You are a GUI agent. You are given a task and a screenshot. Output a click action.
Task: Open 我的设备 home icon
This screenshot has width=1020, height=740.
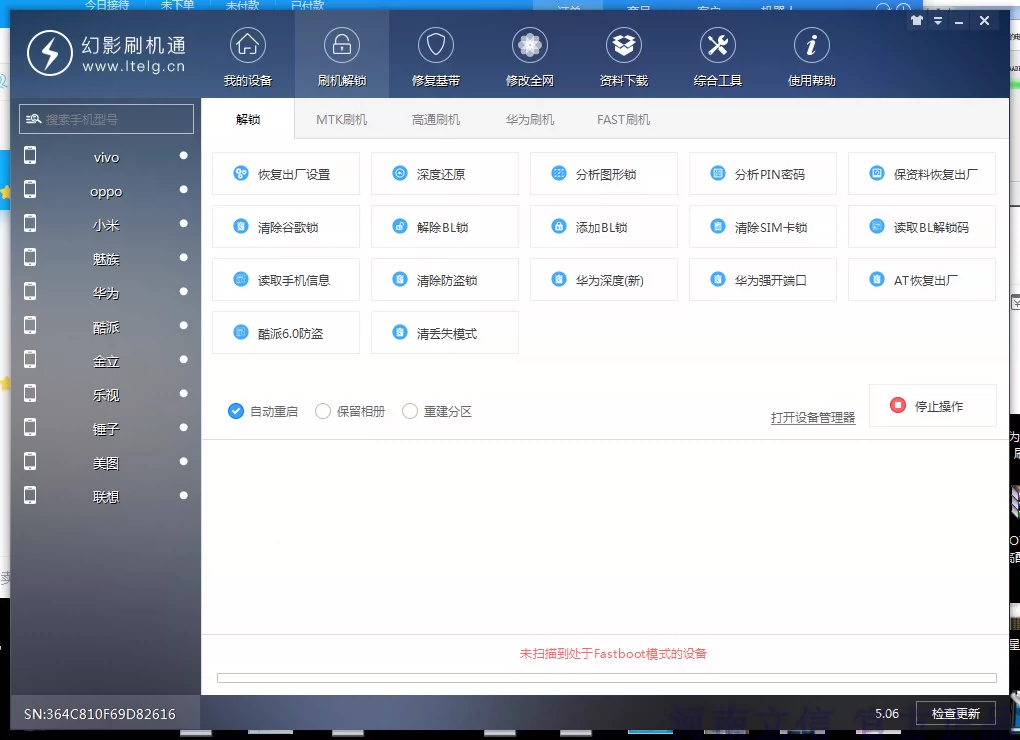point(247,45)
